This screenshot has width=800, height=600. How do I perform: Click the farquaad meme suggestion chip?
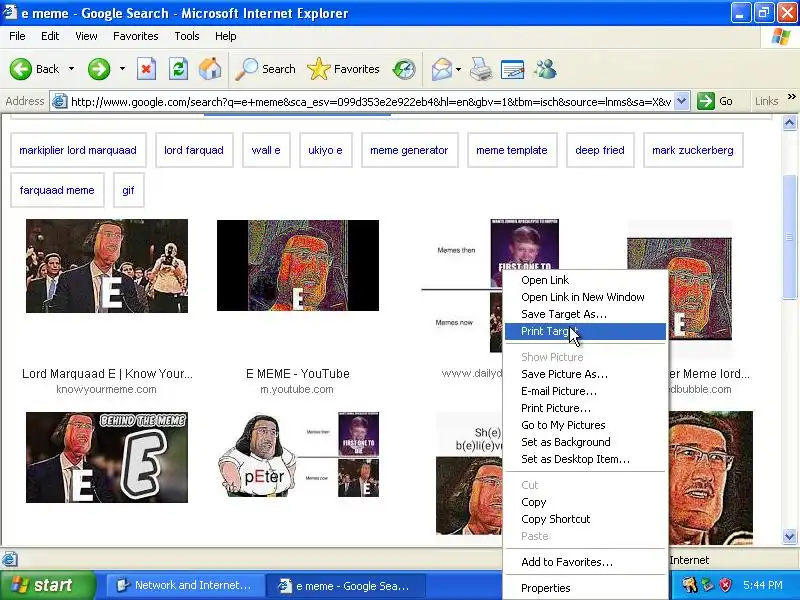click(x=57, y=190)
